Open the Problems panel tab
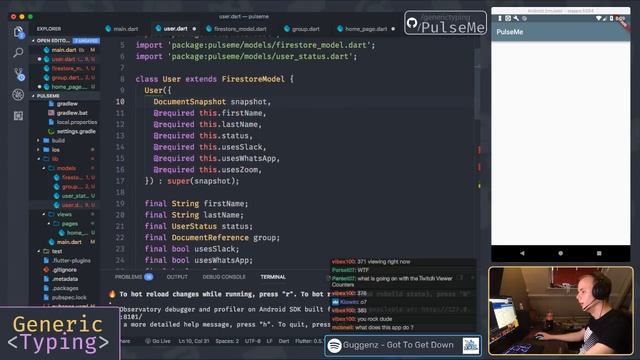This screenshot has height=360, width=640. coord(133,277)
